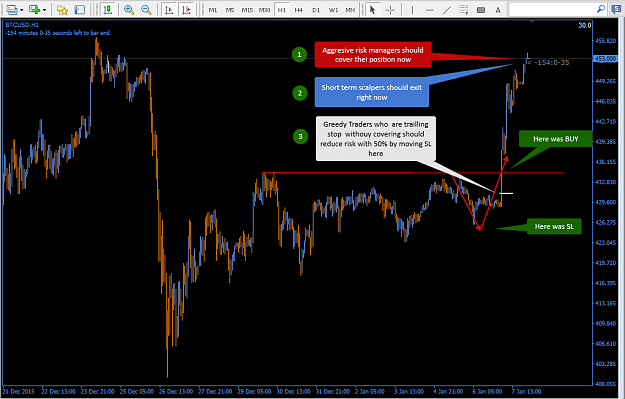The width and height of the screenshot is (625, 399).
Task: Click the 453.000 current price tag
Action: tap(605, 59)
